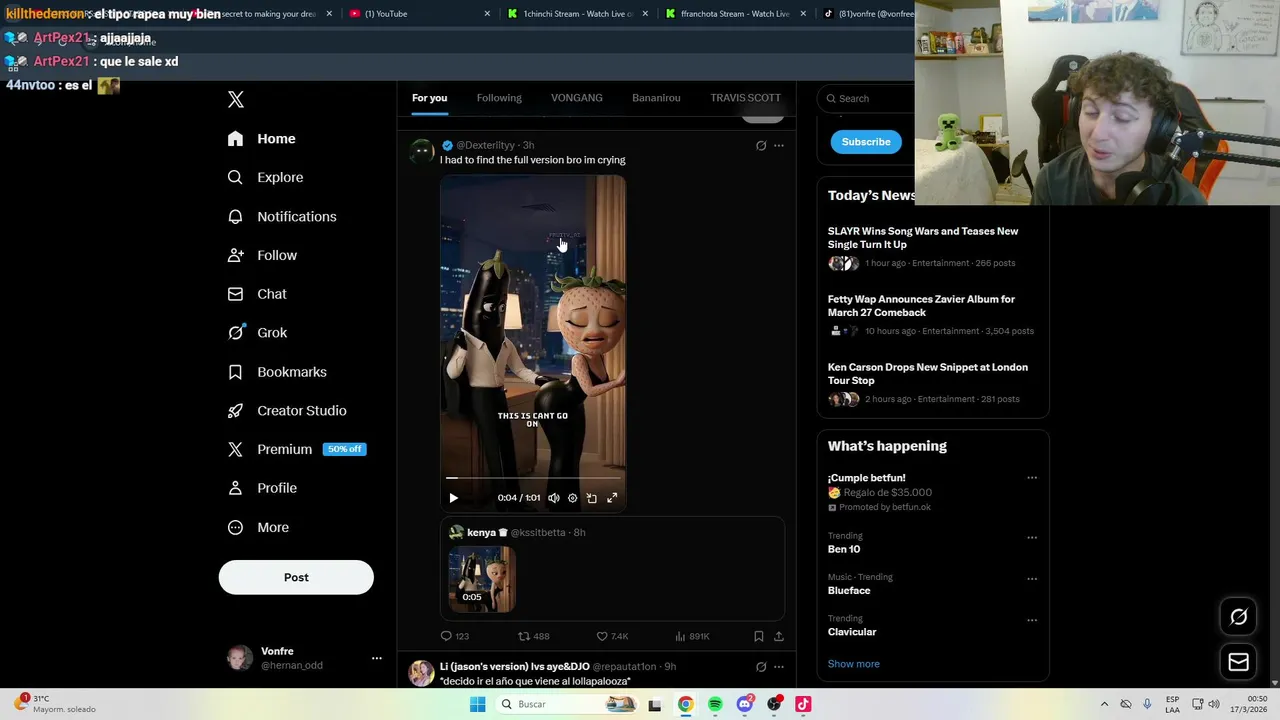Image resolution: width=1280 pixels, height=720 pixels.
Task: Like the post with 7.4K likes
Action: [612, 636]
